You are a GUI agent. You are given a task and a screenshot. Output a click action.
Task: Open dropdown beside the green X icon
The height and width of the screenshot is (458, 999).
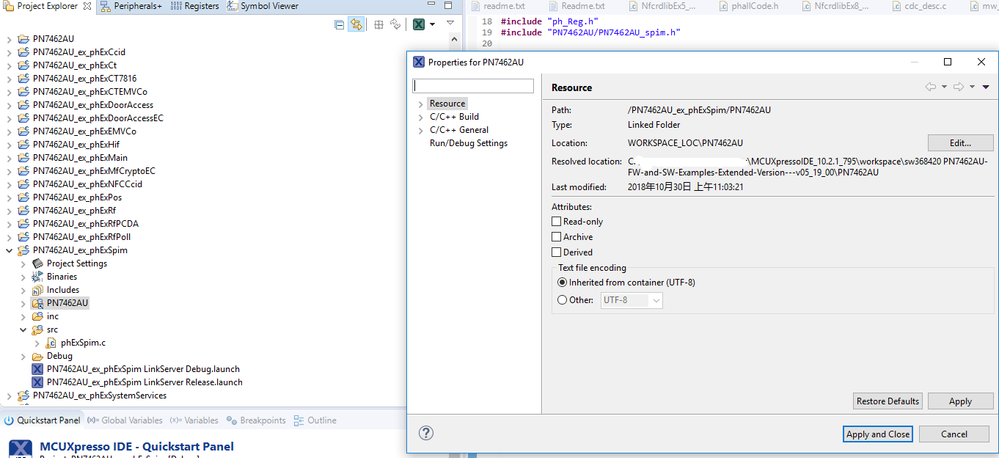433,25
